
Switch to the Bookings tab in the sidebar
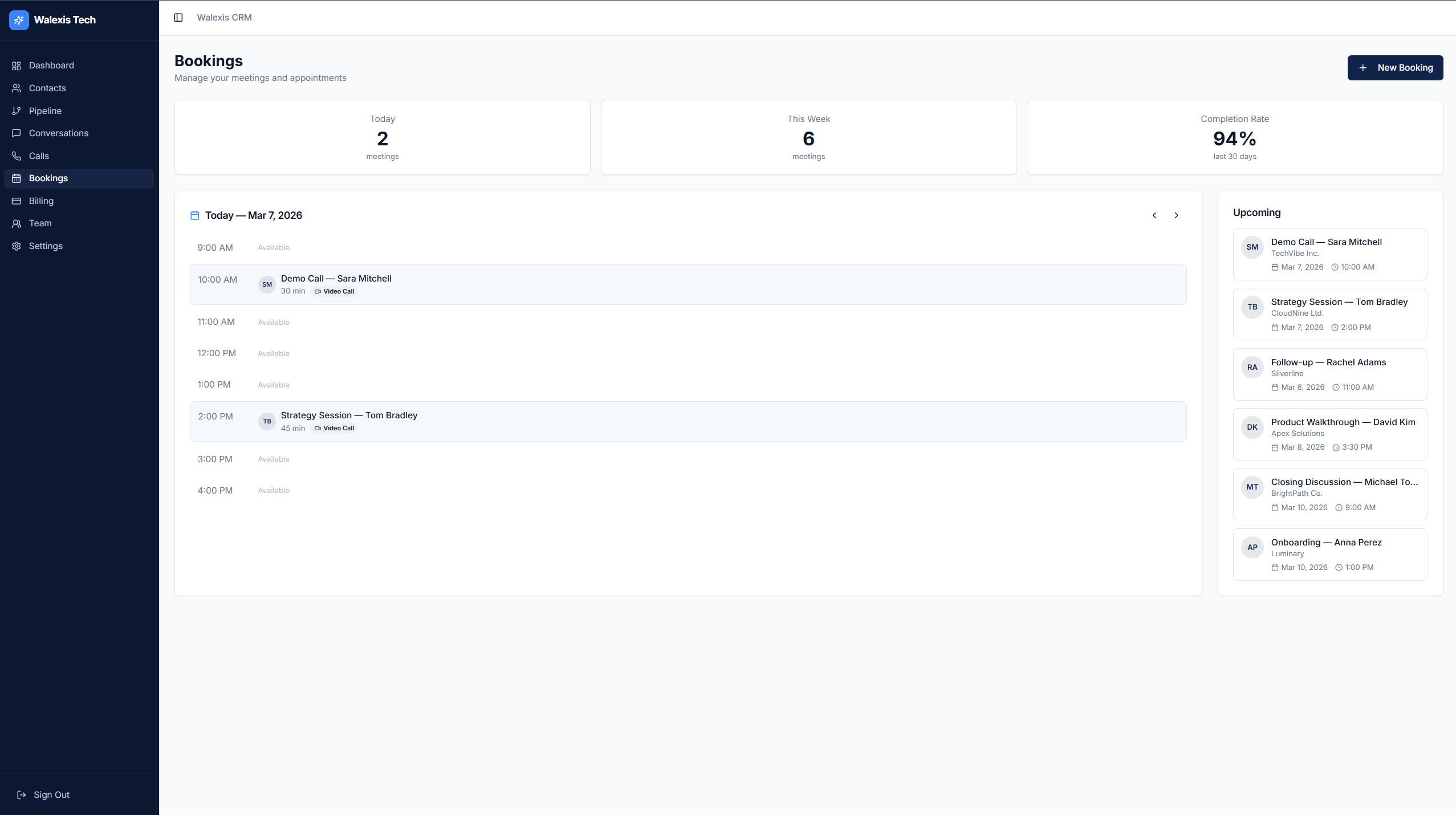click(x=48, y=178)
